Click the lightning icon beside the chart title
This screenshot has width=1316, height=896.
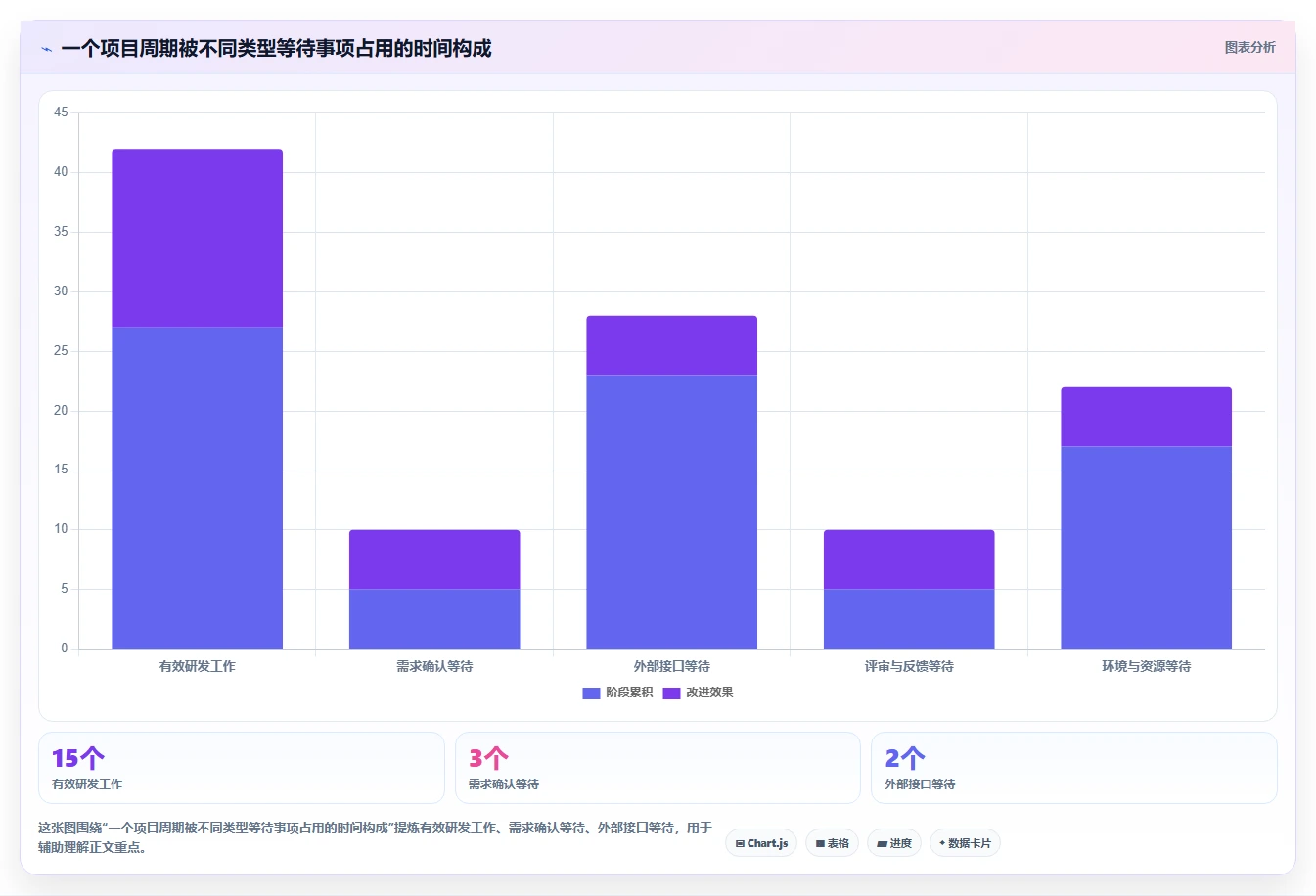(46, 49)
